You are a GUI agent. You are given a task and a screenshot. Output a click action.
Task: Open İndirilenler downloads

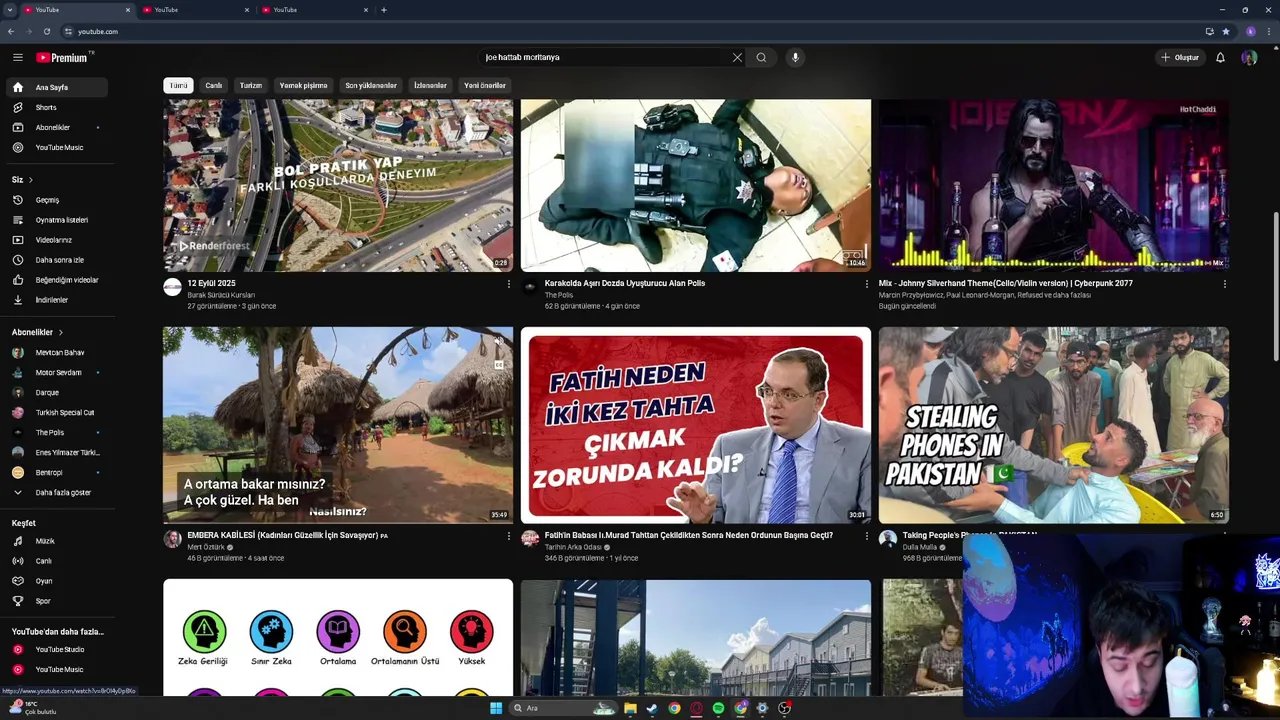(x=56, y=300)
